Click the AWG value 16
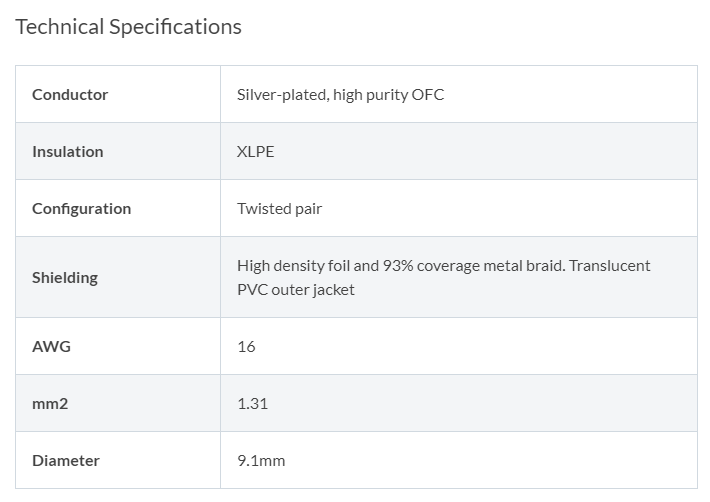 click(246, 347)
